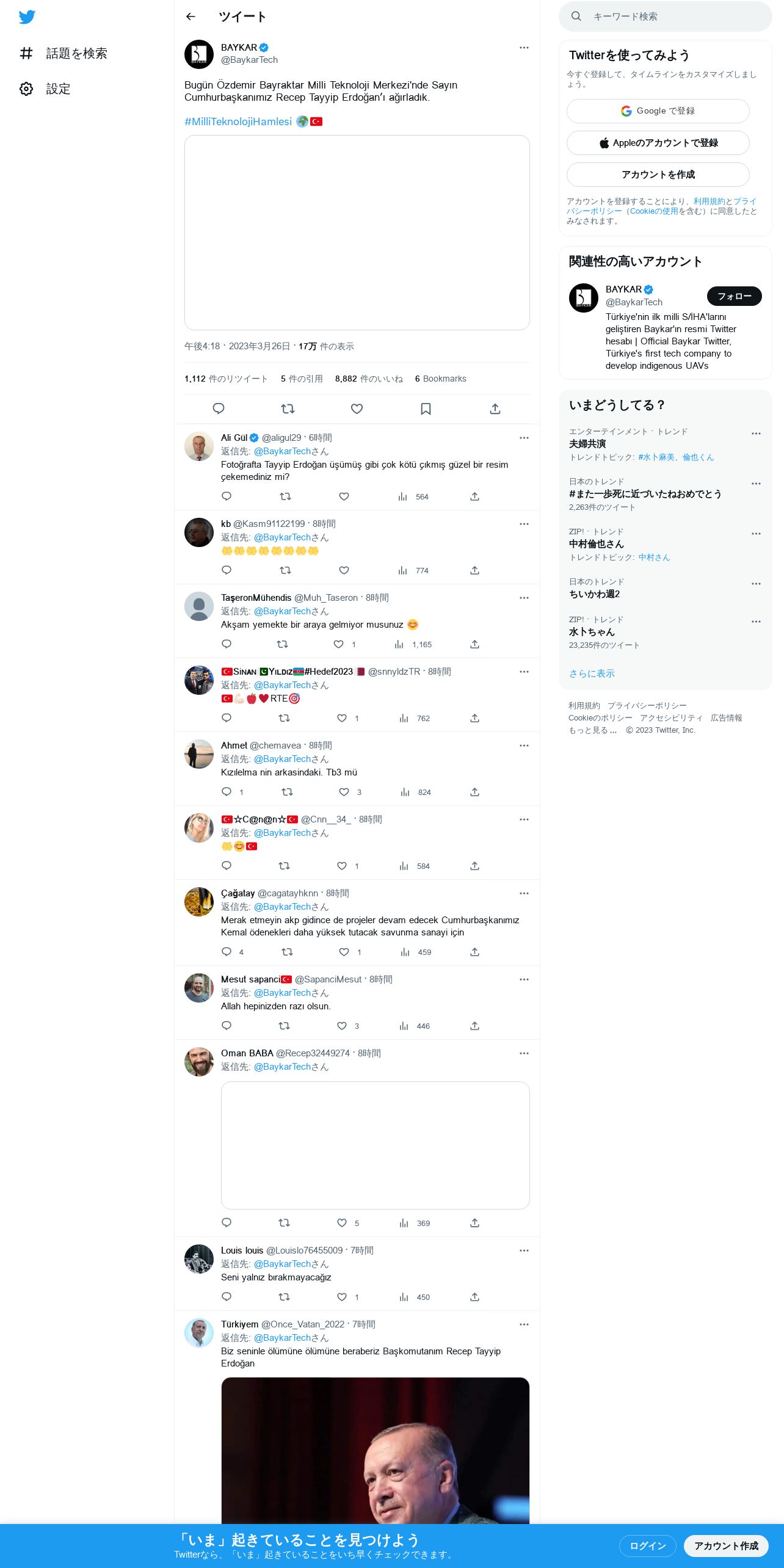Go back using the arrow icon
This screenshot has width=784, height=1568.
tap(191, 16)
